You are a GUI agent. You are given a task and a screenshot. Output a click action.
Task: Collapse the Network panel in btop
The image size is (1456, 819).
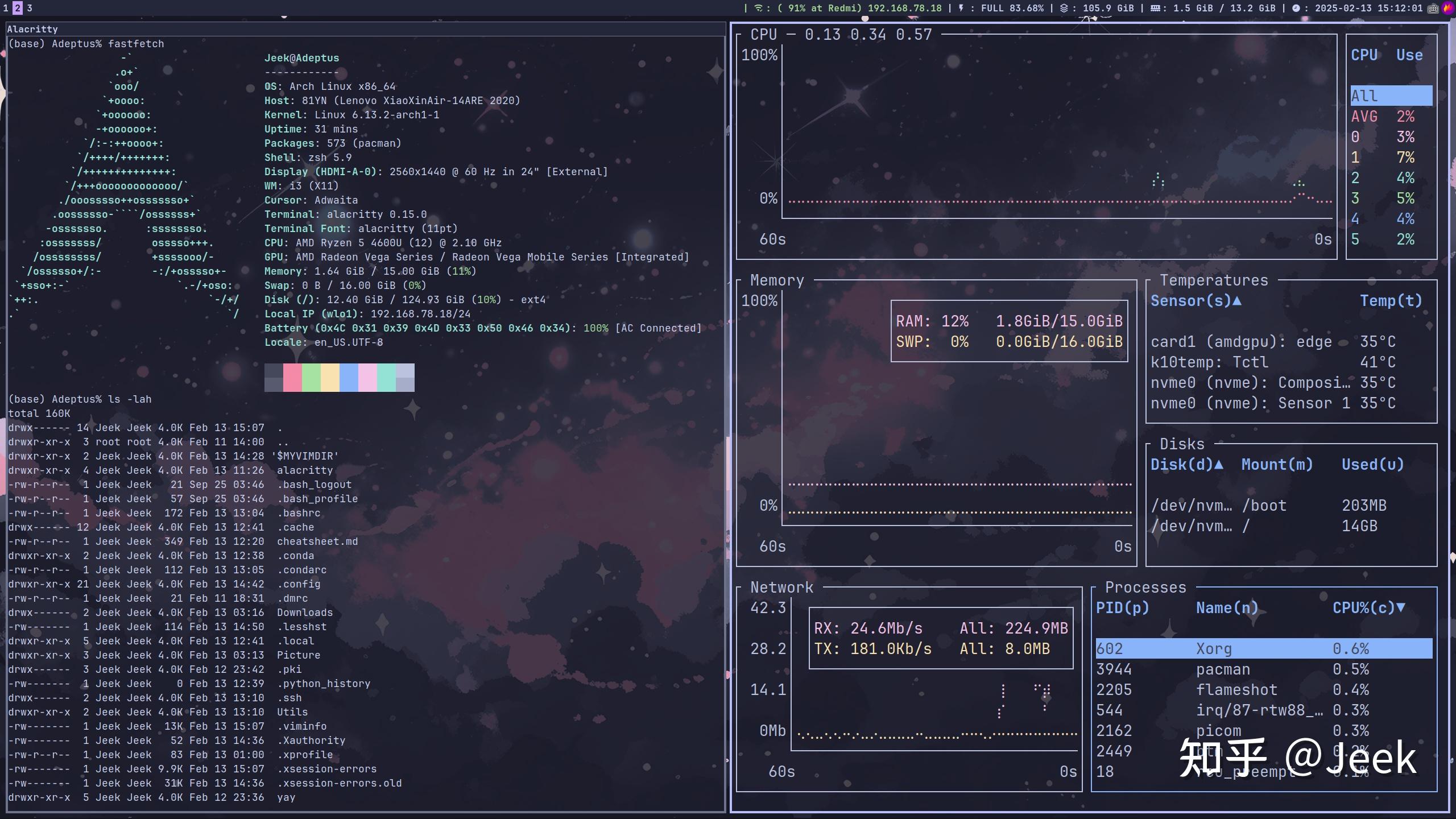click(782, 587)
